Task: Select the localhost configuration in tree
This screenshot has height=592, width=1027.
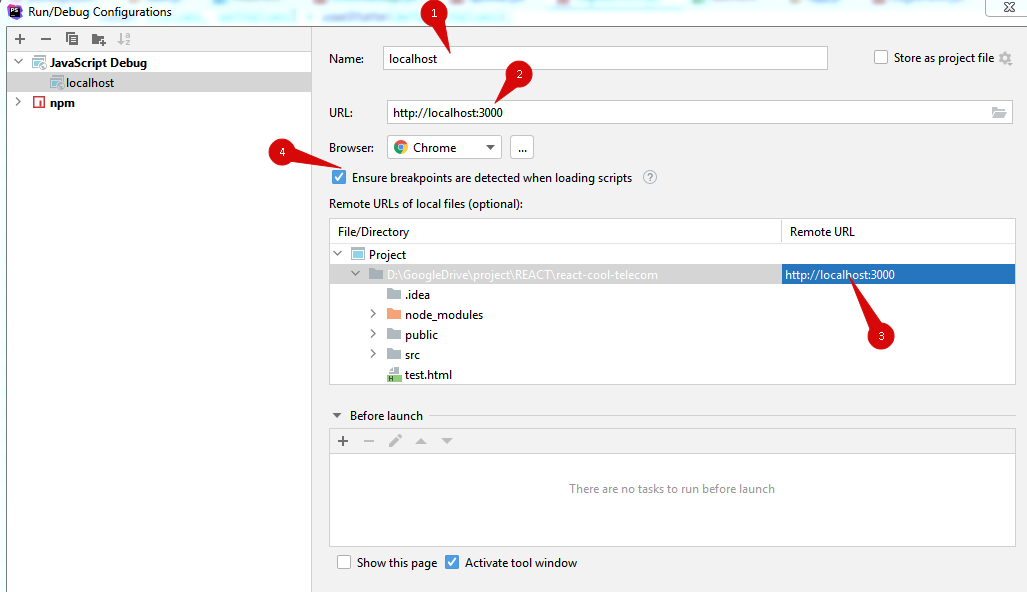Action: pyautogui.click(x=89, y=83)
